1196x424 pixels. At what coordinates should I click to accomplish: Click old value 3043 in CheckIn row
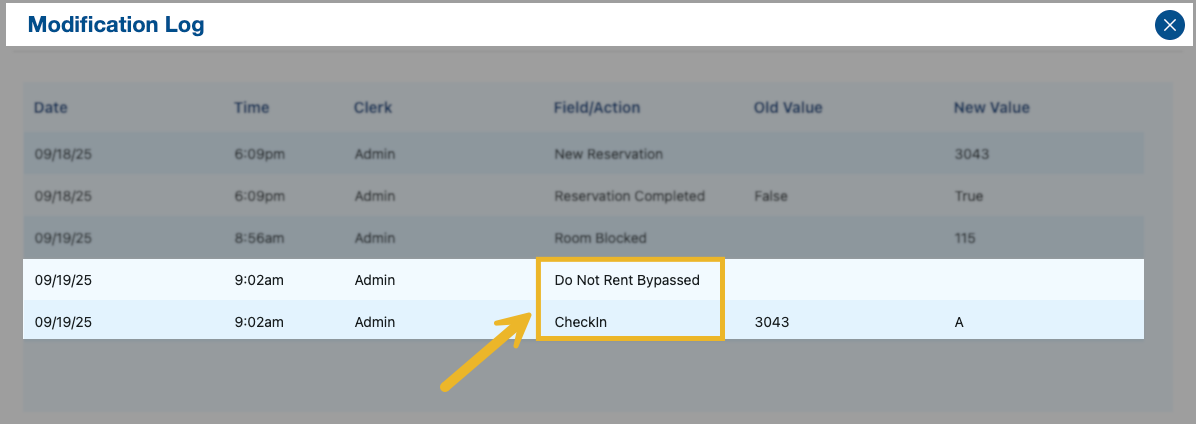(772, 323)
